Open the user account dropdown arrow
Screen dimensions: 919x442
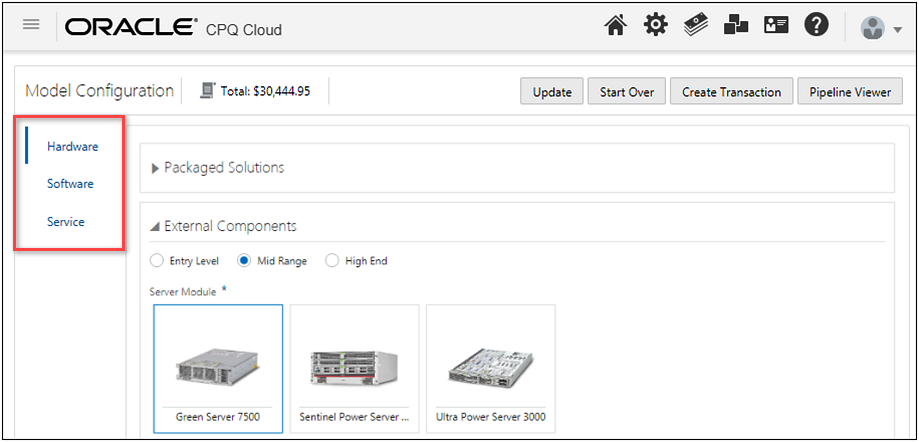point(898,30)
